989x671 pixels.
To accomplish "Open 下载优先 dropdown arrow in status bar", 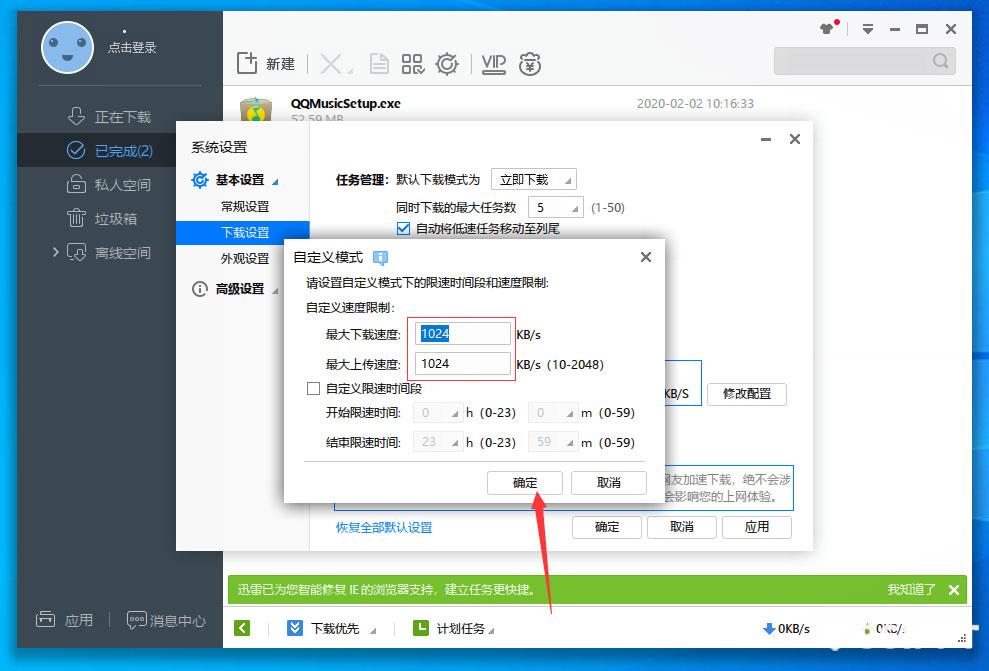I will click(373, 630).
